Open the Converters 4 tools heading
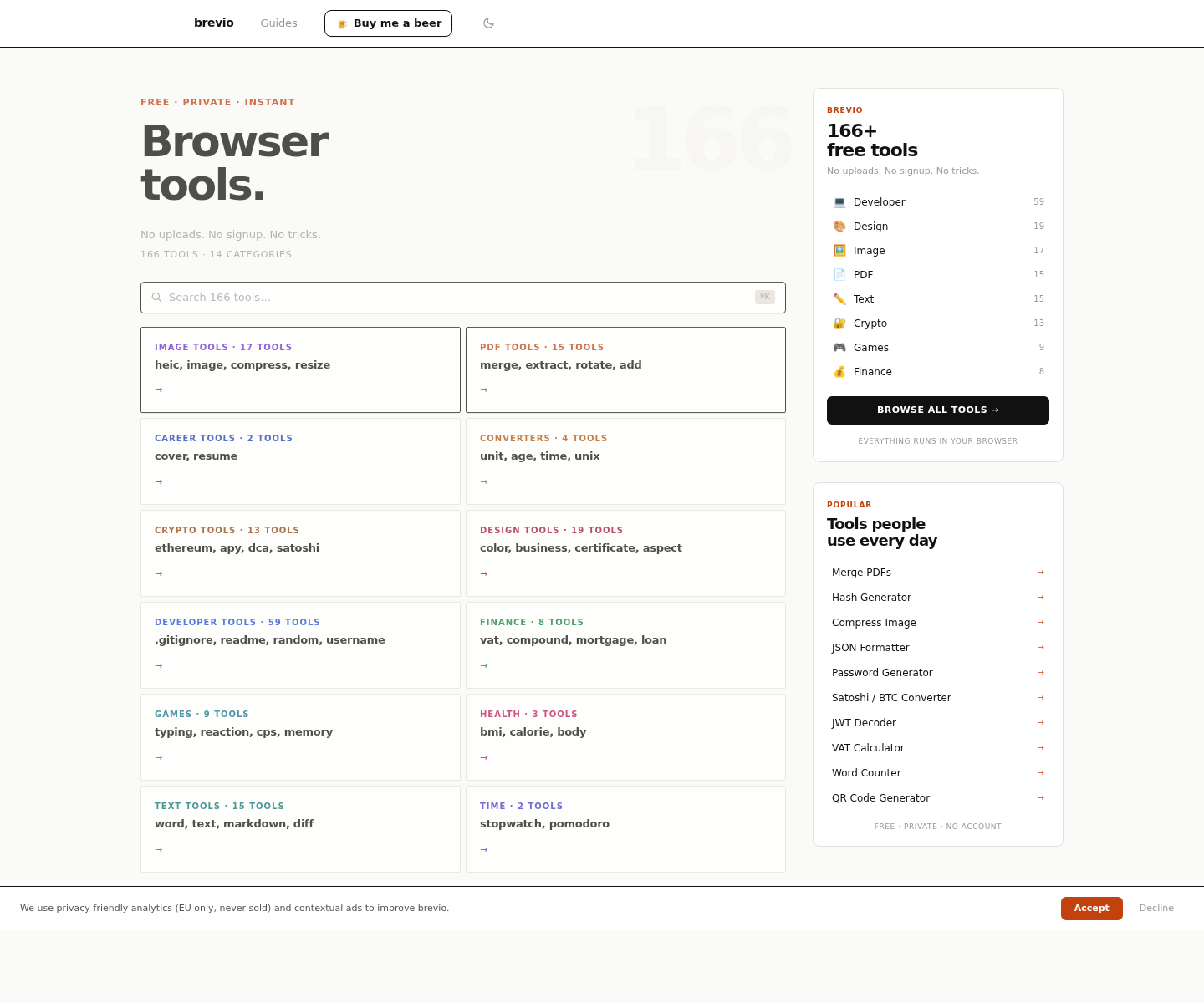The height and width of the screenshot is (1003, 1204). click(543, 438)
